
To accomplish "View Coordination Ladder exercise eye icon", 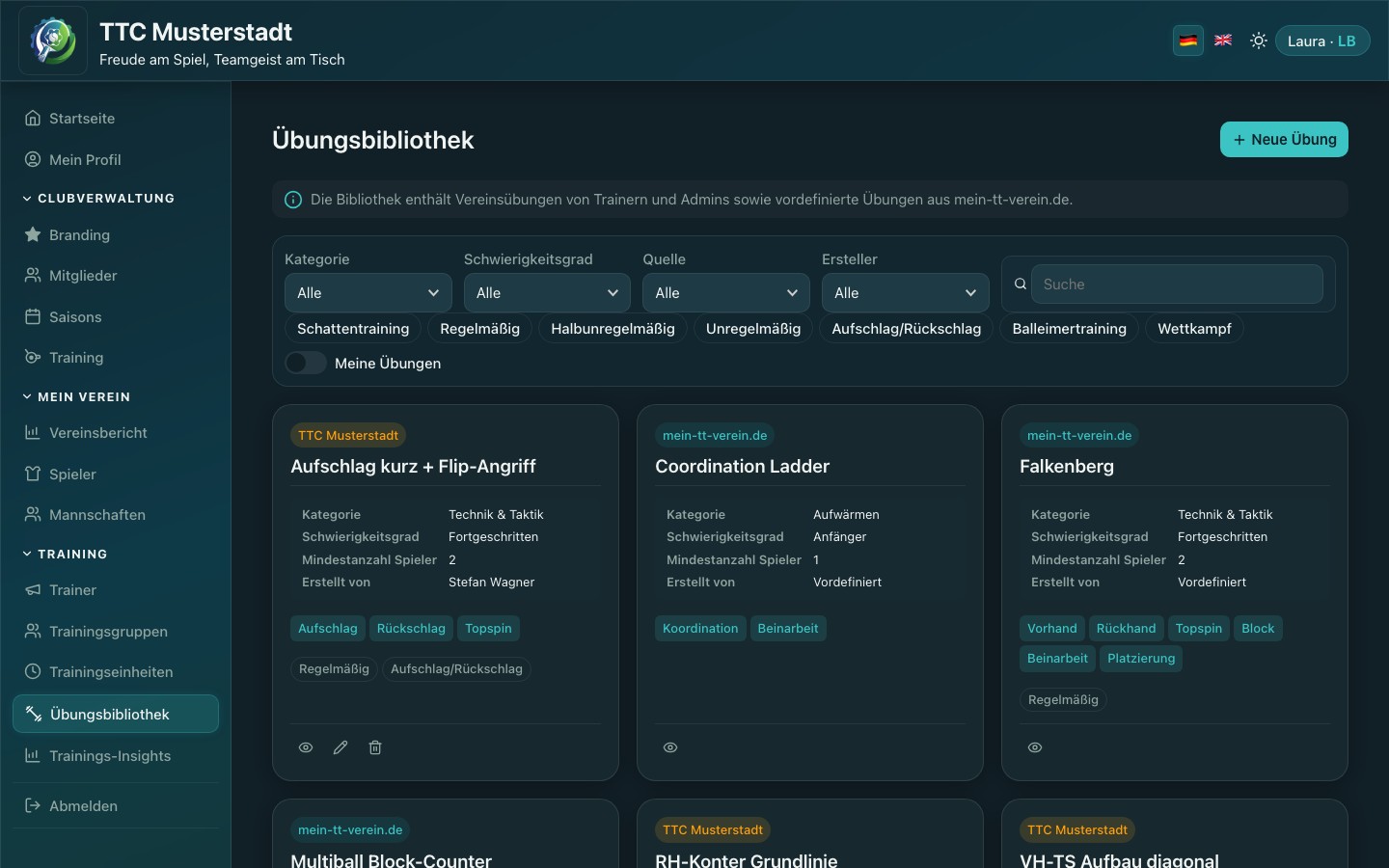I will point(670,747).
